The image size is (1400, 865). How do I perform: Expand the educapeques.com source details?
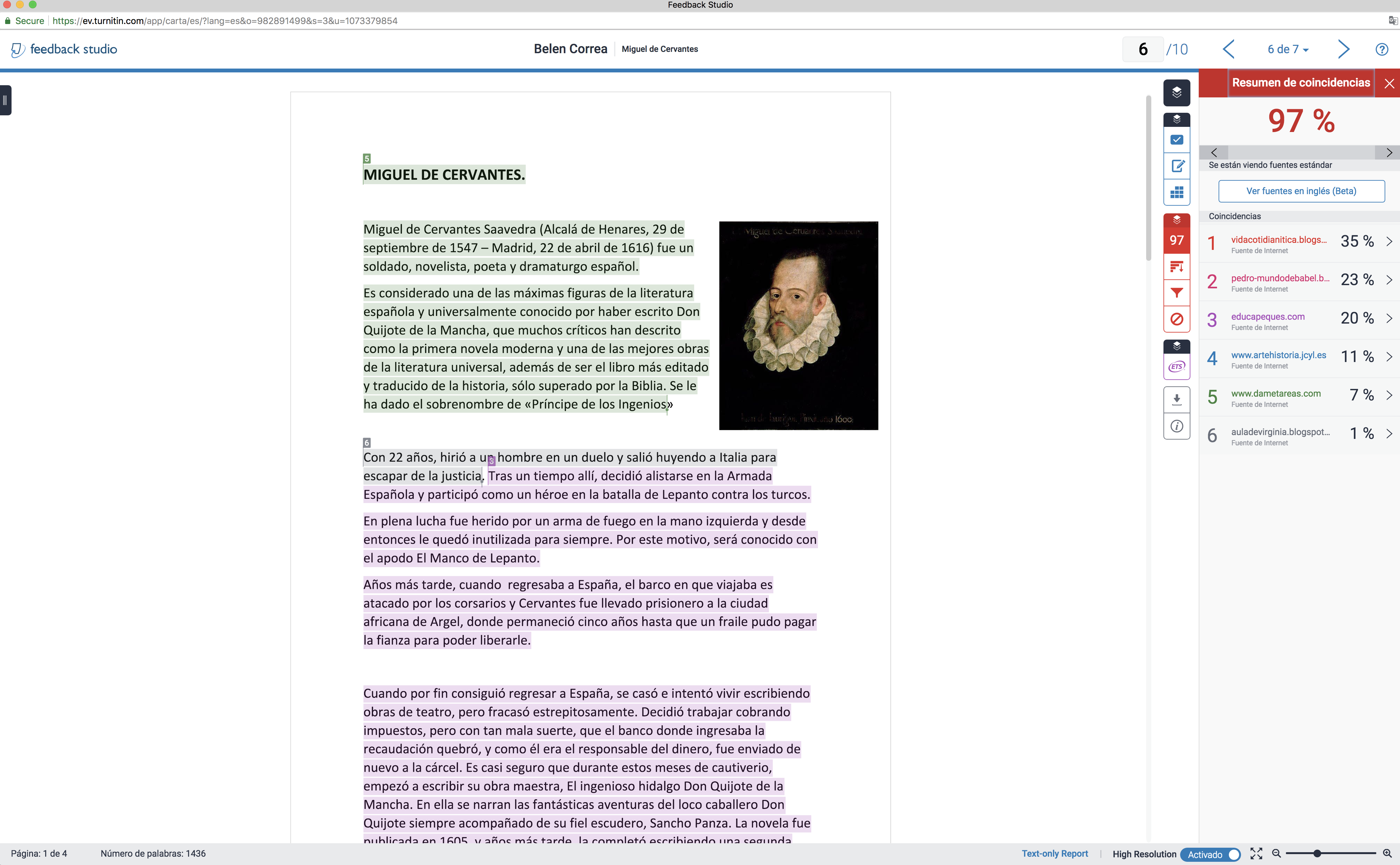coord(1388,319)
